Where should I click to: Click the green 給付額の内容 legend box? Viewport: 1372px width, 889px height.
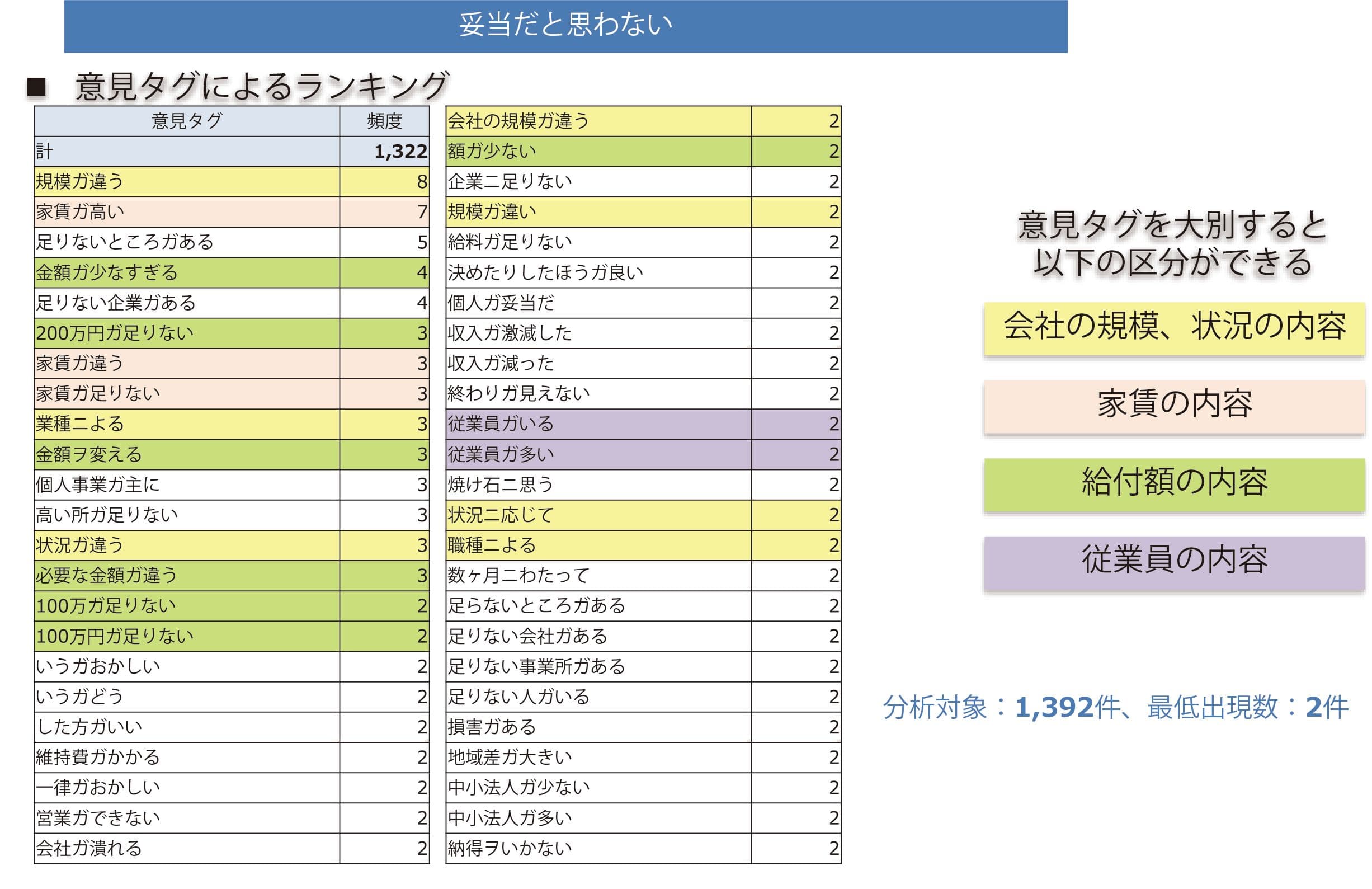[1174, 485]
